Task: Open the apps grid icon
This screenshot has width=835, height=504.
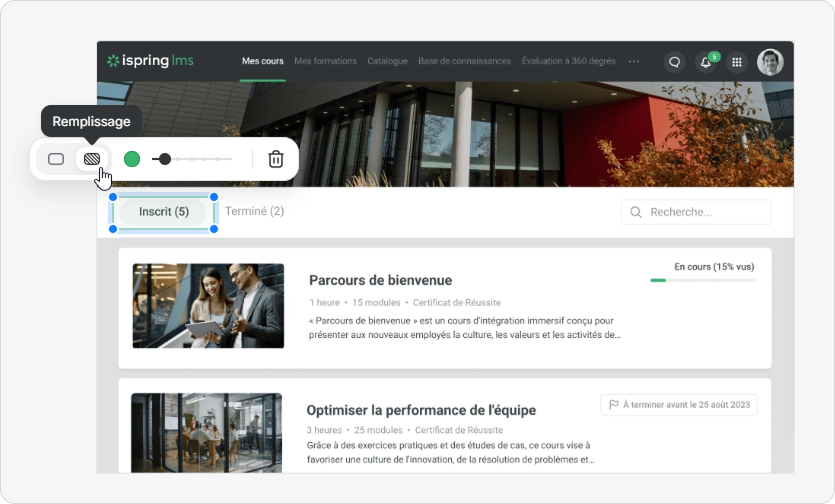Action: (737, 62)
